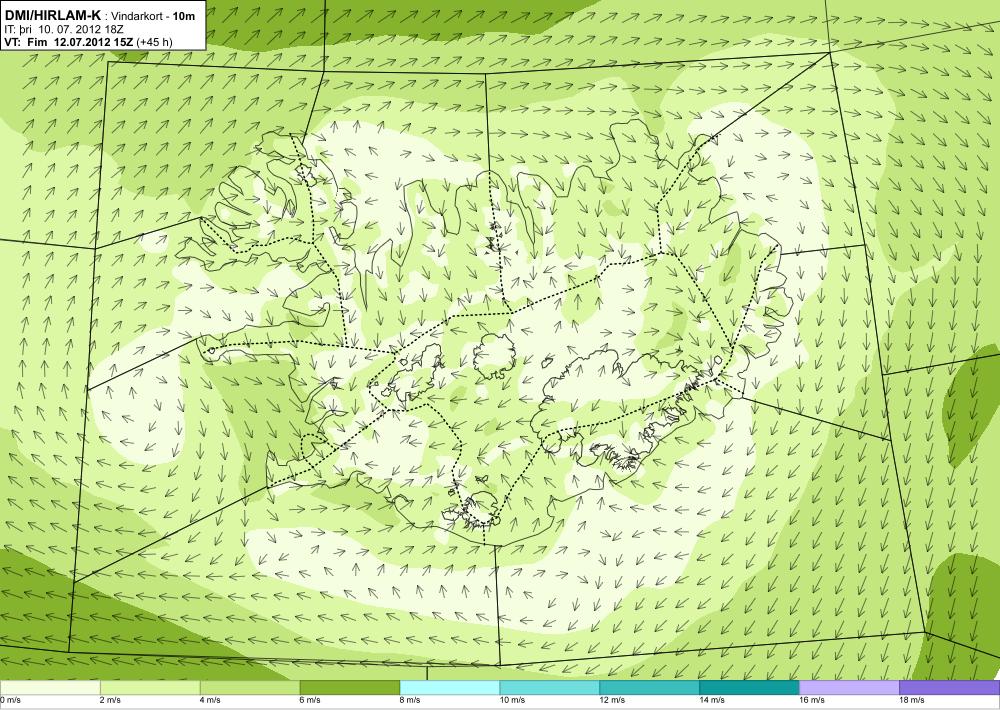Click the '6 m/s' legend label
This screenshot has height=710, width=1000.
[311, 700]
